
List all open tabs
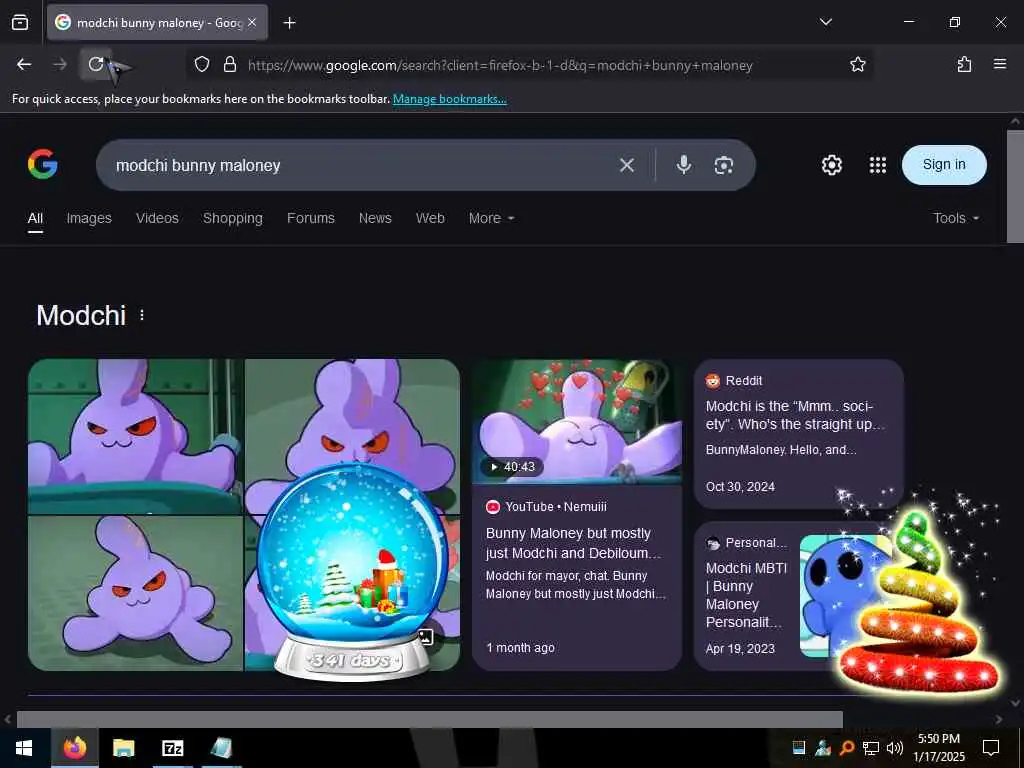point(825,22)
